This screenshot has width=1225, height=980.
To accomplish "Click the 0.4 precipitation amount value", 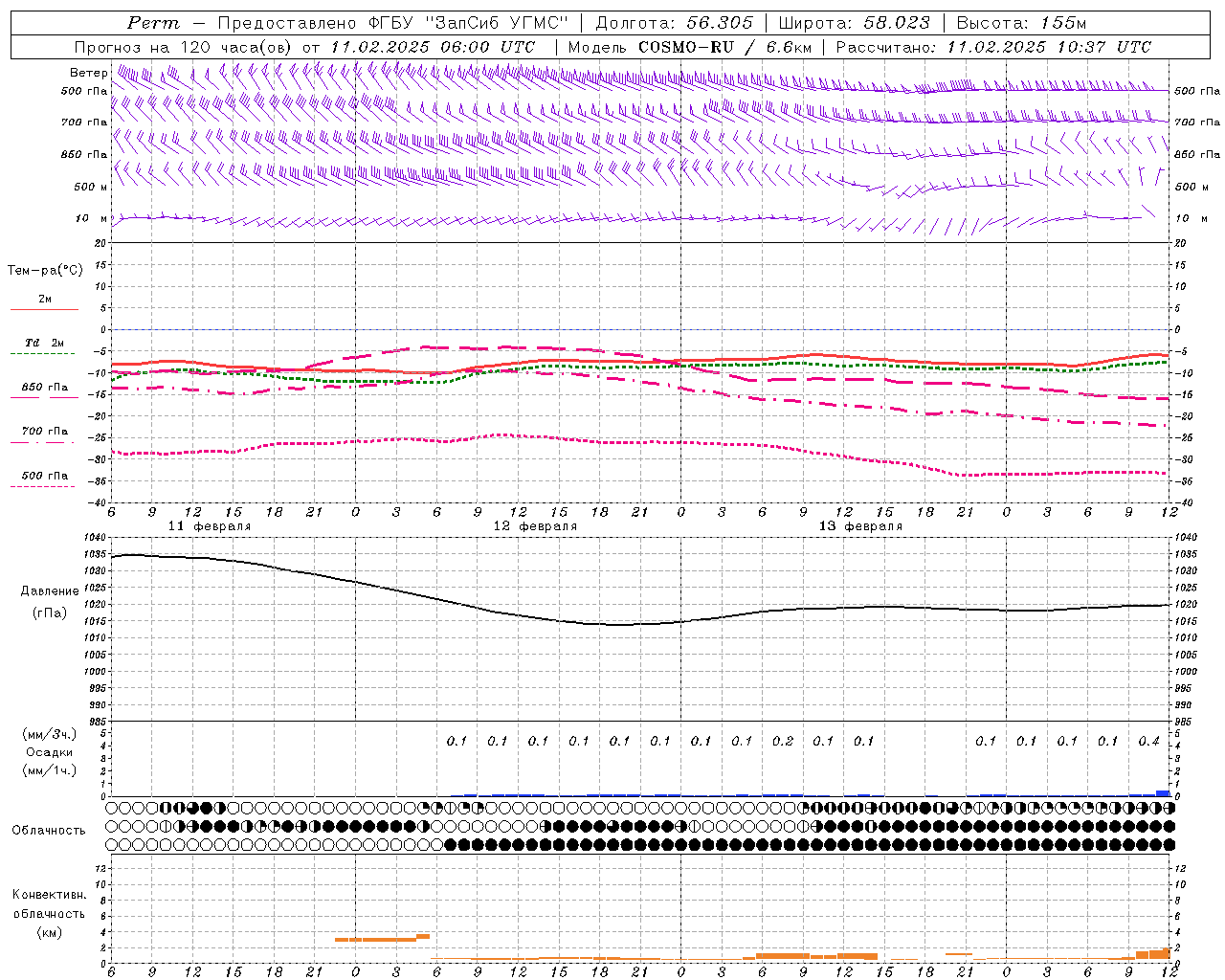I will pyautogui.click(x=1149, y=742).
